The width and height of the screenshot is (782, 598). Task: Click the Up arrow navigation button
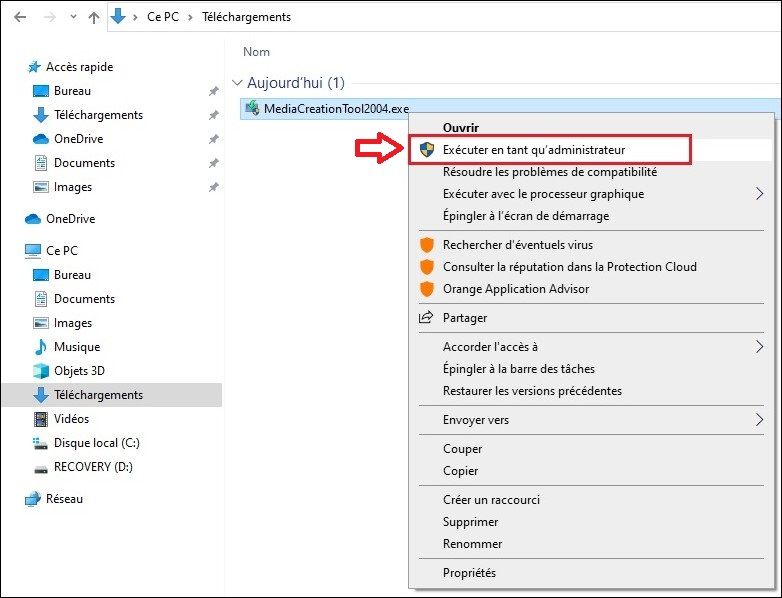point(94,17)
